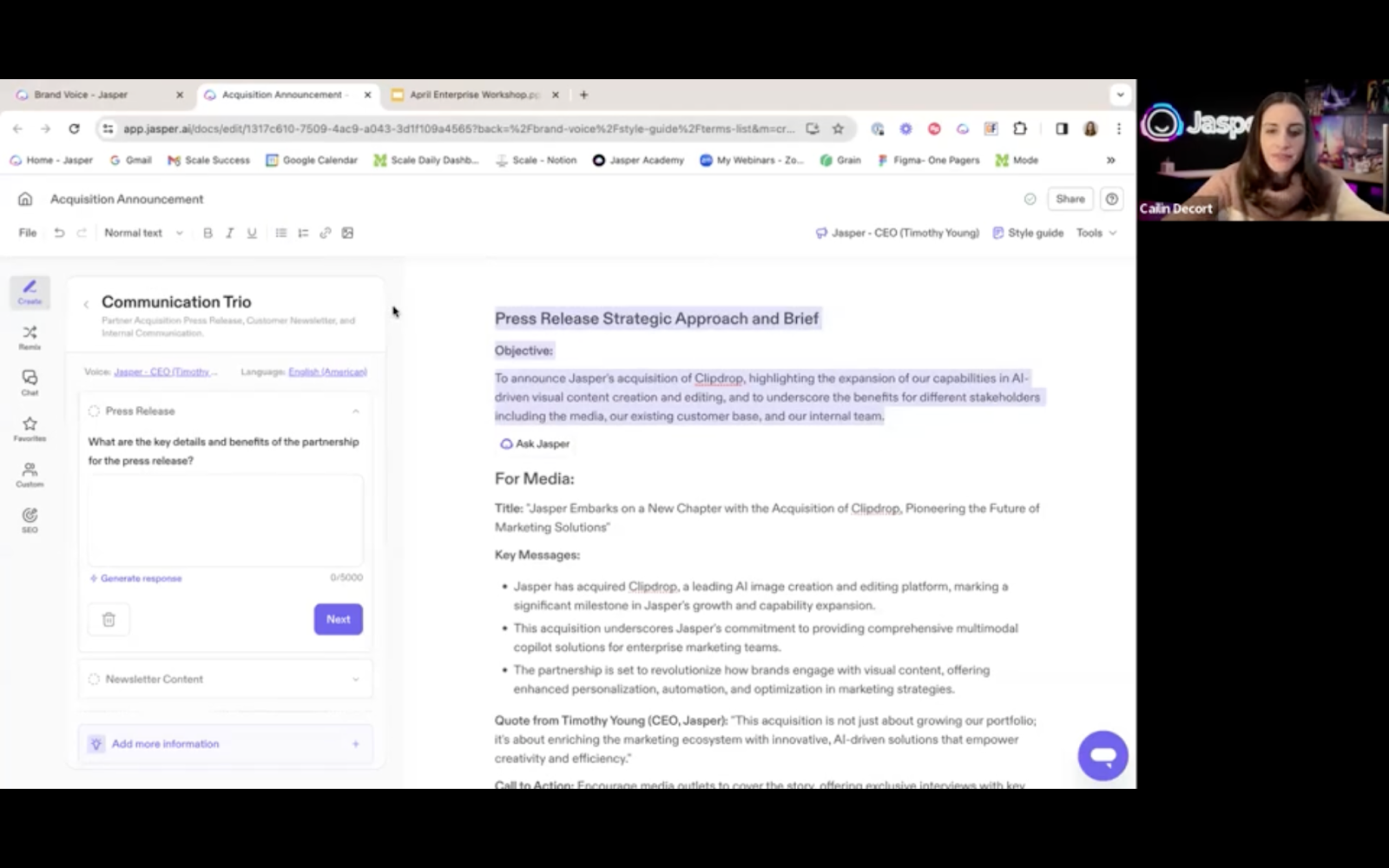Select brand voice Jasper - CEO (Timothy Young)
Viewport: 1389px width, 868px height.
coord(898,233)
